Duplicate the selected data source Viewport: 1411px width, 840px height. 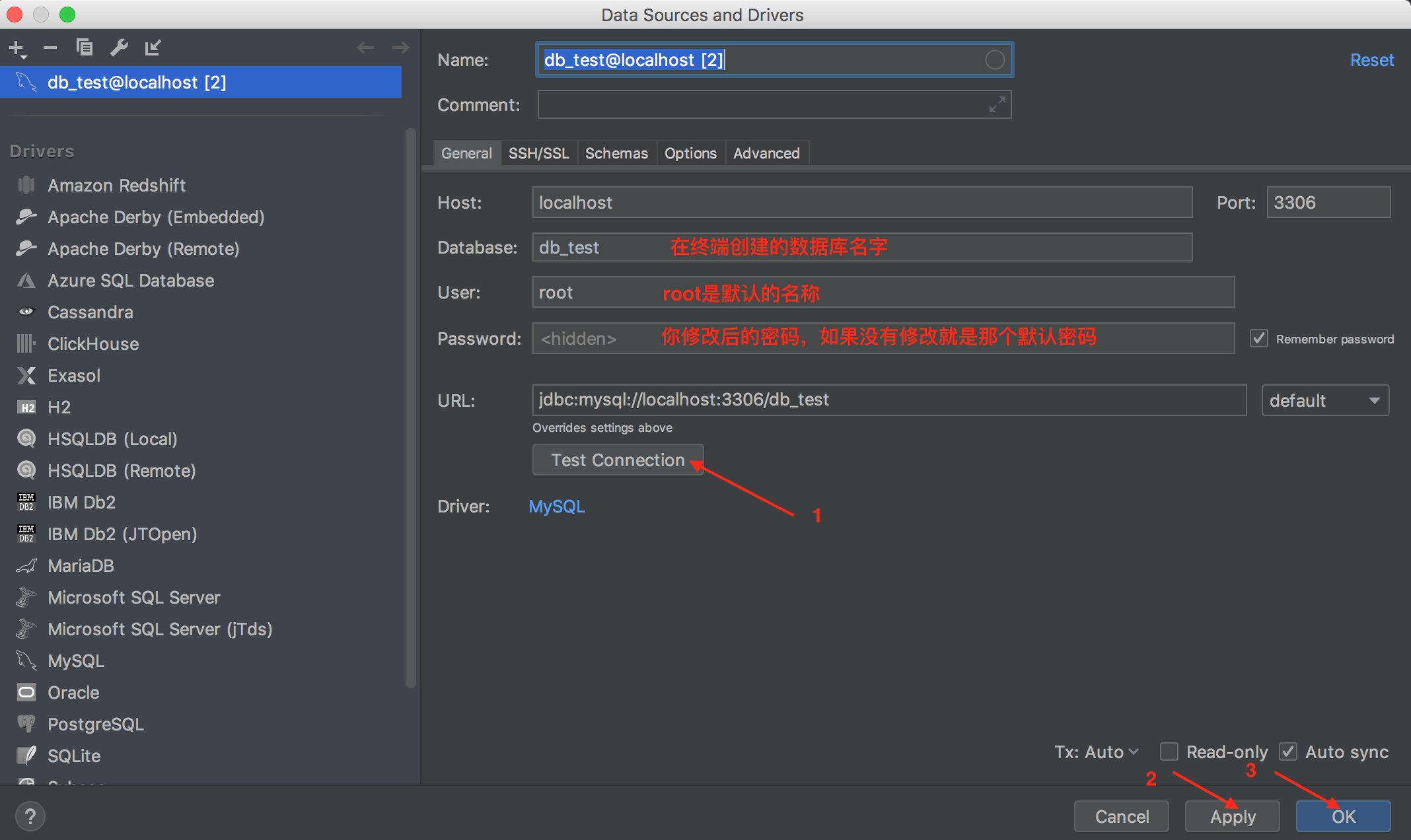coord(85,47)
